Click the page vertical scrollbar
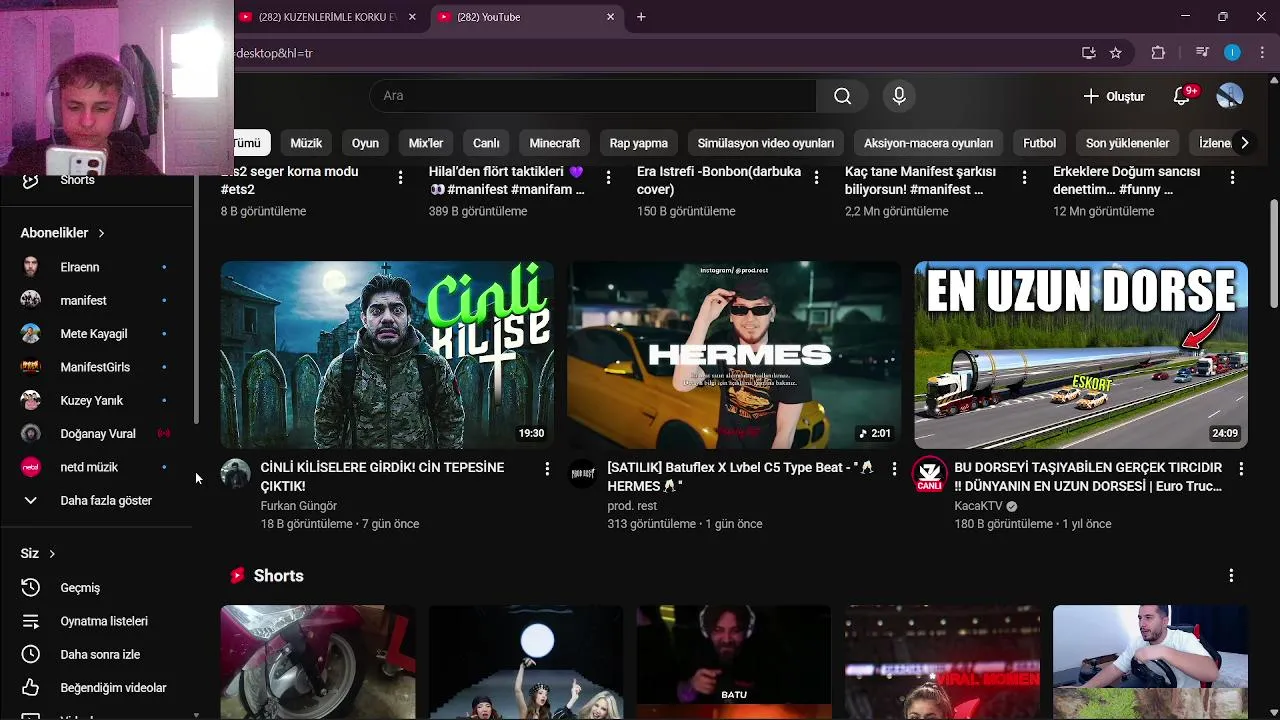The width and height of the screenshot is (1280, 720). 1274,254
